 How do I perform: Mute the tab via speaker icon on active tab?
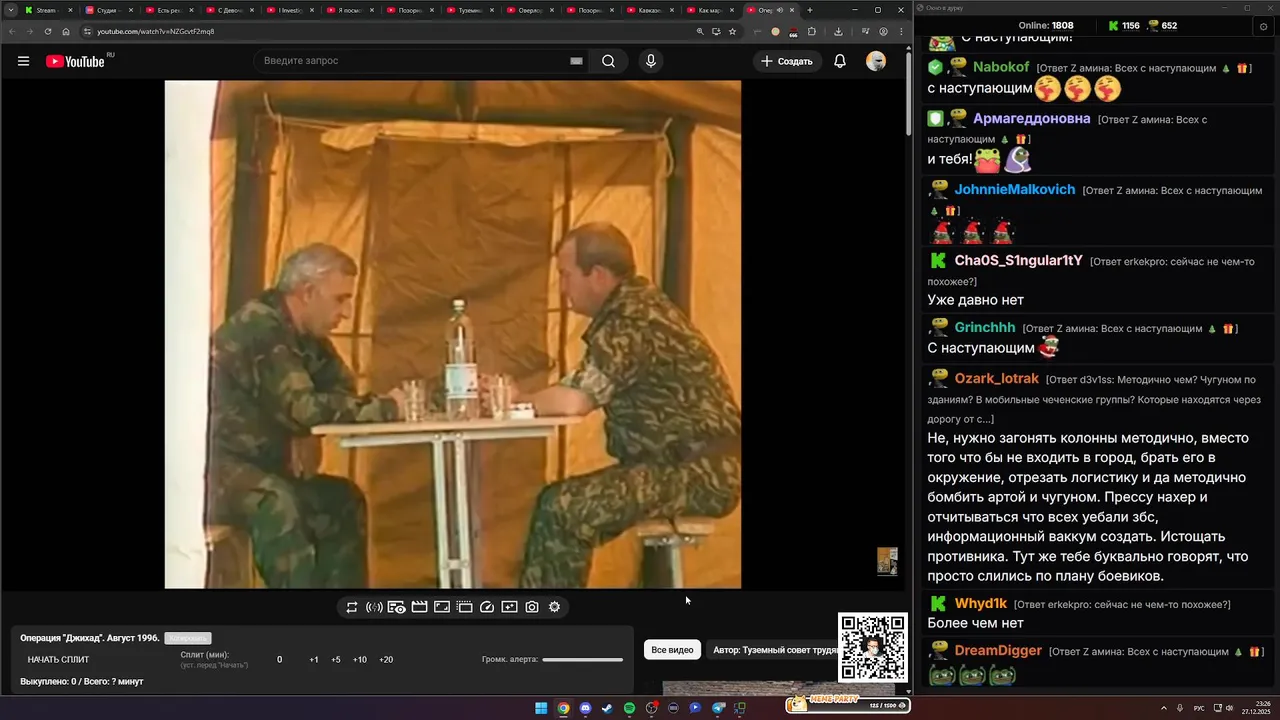click(x=780, y=10)
